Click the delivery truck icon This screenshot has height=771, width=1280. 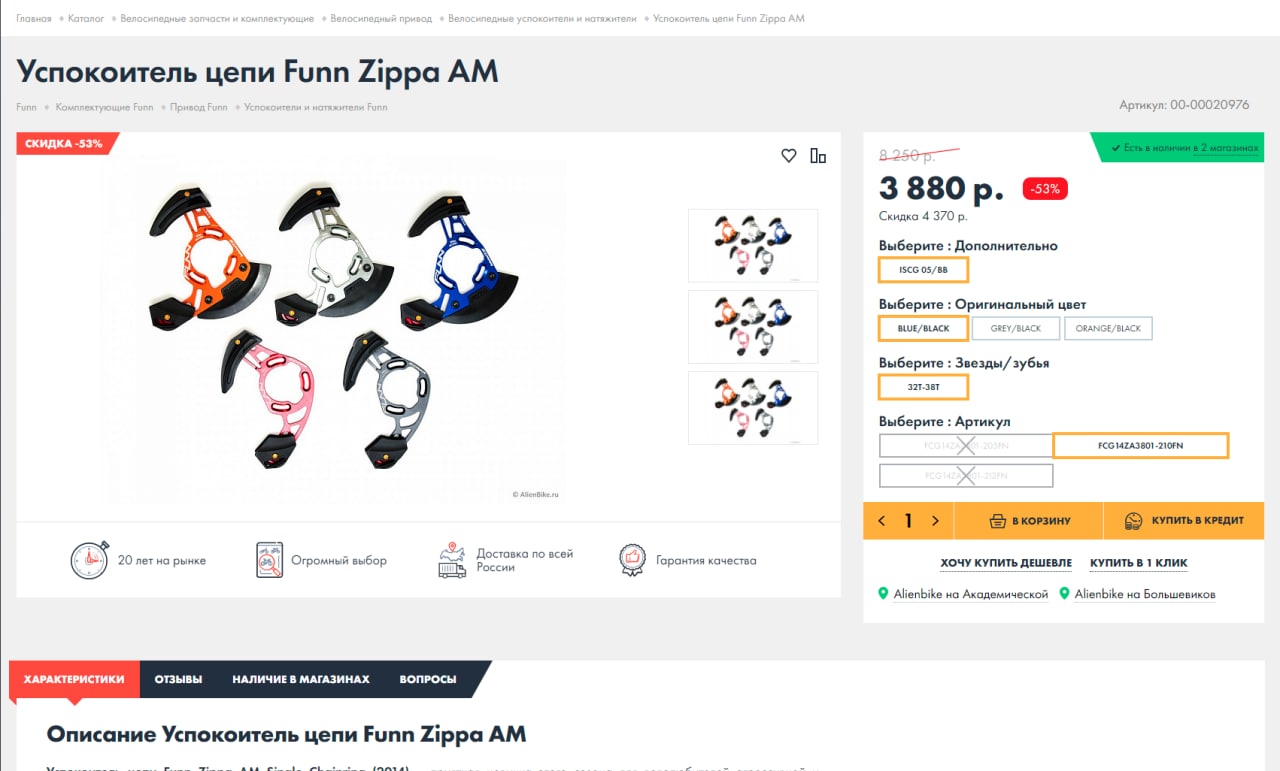pyautogui.click(x=452, y=560)
